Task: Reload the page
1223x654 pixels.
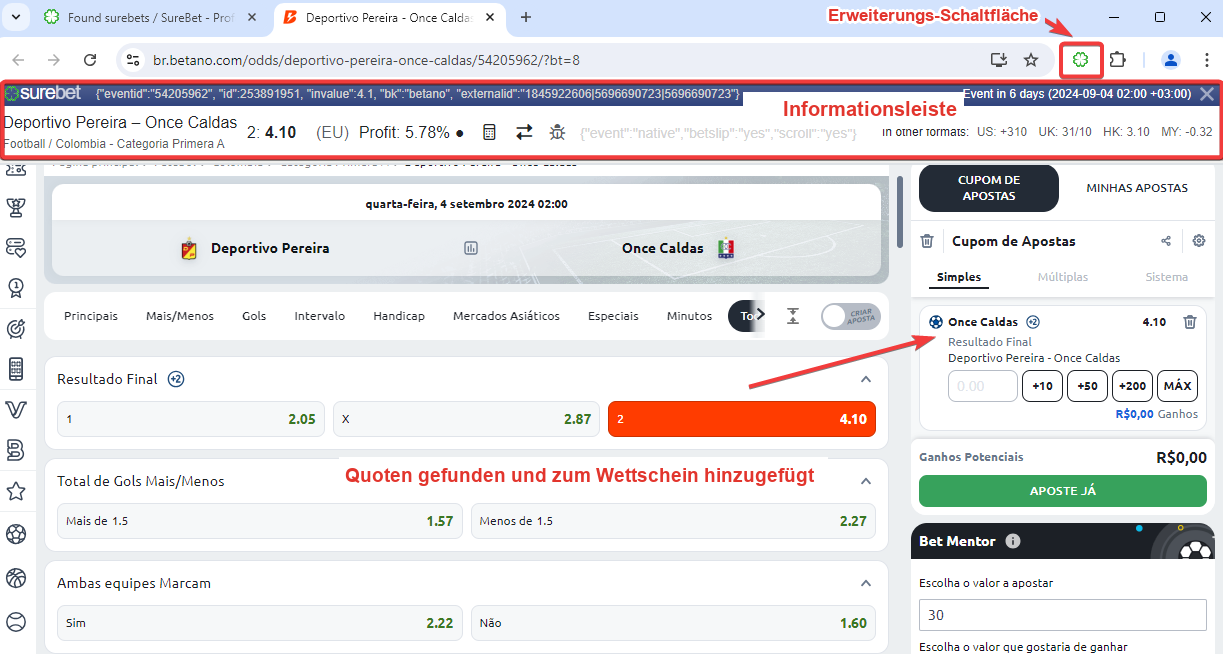Action: [x=90, y=60]
